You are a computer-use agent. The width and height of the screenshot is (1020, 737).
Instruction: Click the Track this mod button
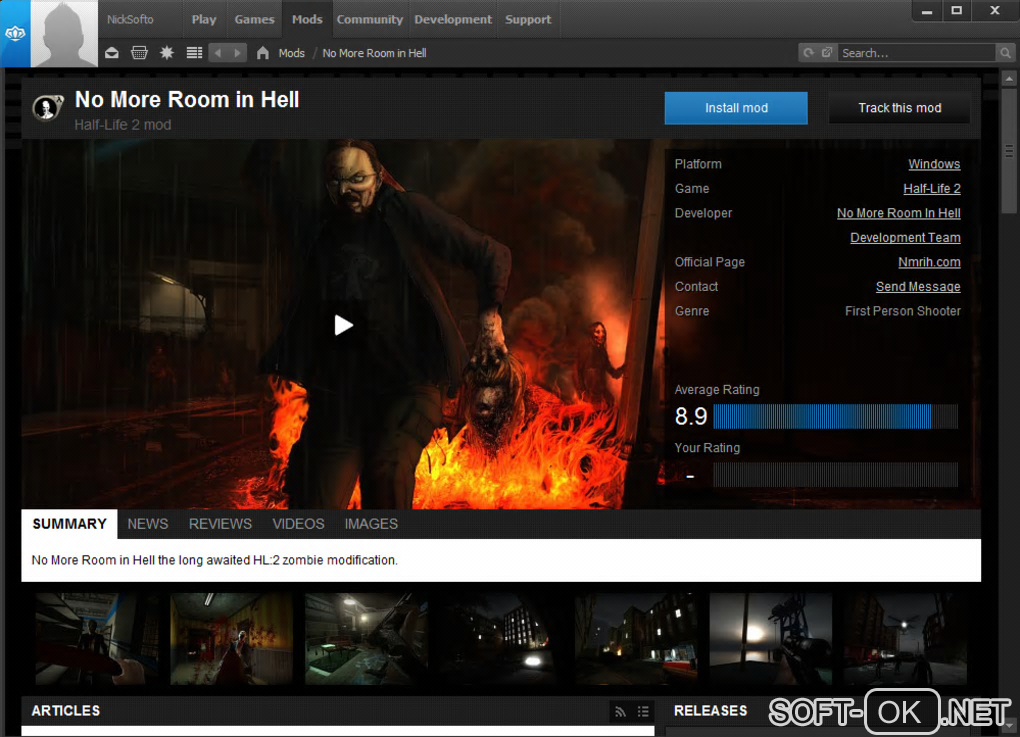900,108
